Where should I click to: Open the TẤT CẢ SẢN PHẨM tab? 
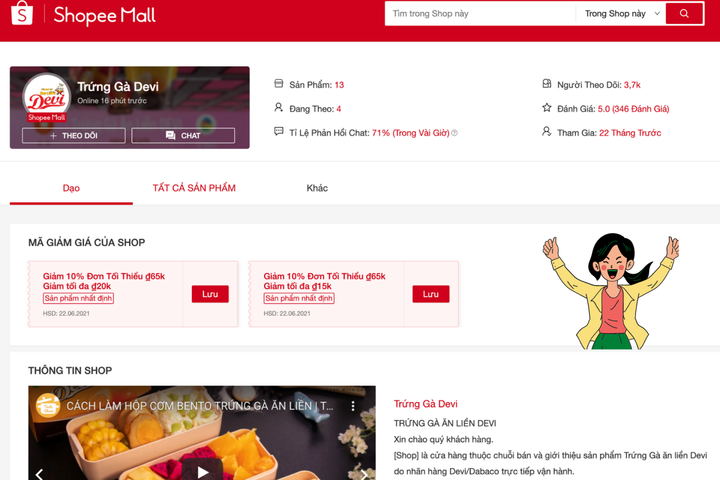pos(194,188)
